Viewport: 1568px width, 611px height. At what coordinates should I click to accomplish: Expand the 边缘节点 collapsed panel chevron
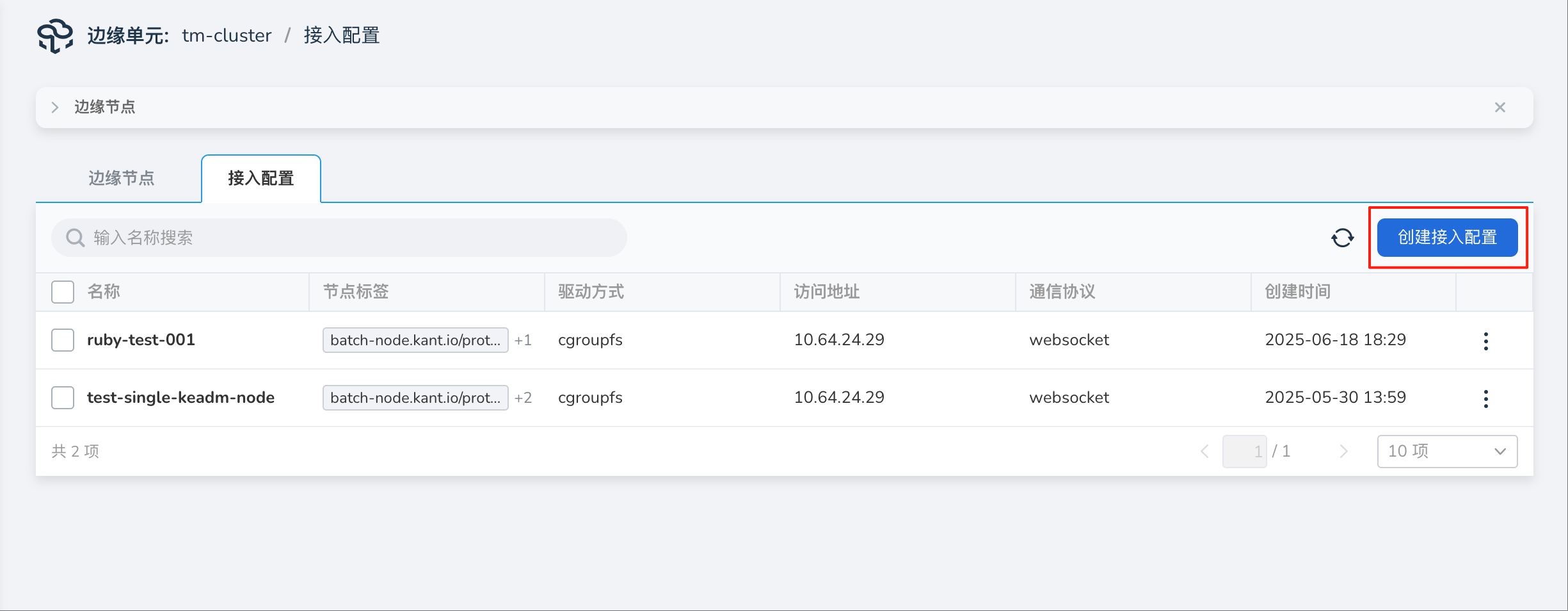55,108
